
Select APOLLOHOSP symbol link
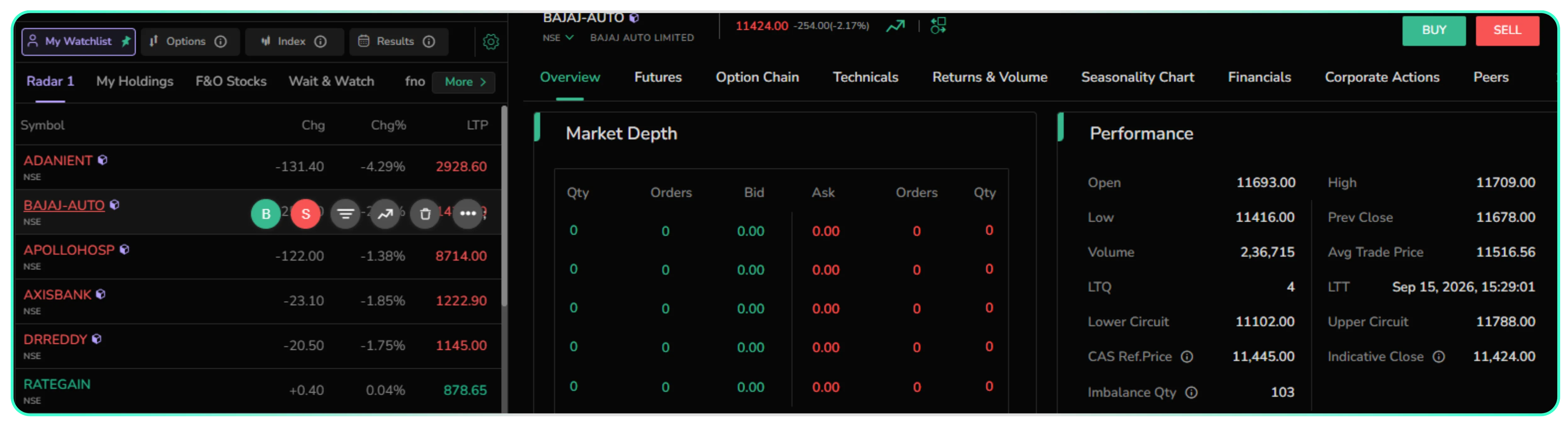click(69, 250)
